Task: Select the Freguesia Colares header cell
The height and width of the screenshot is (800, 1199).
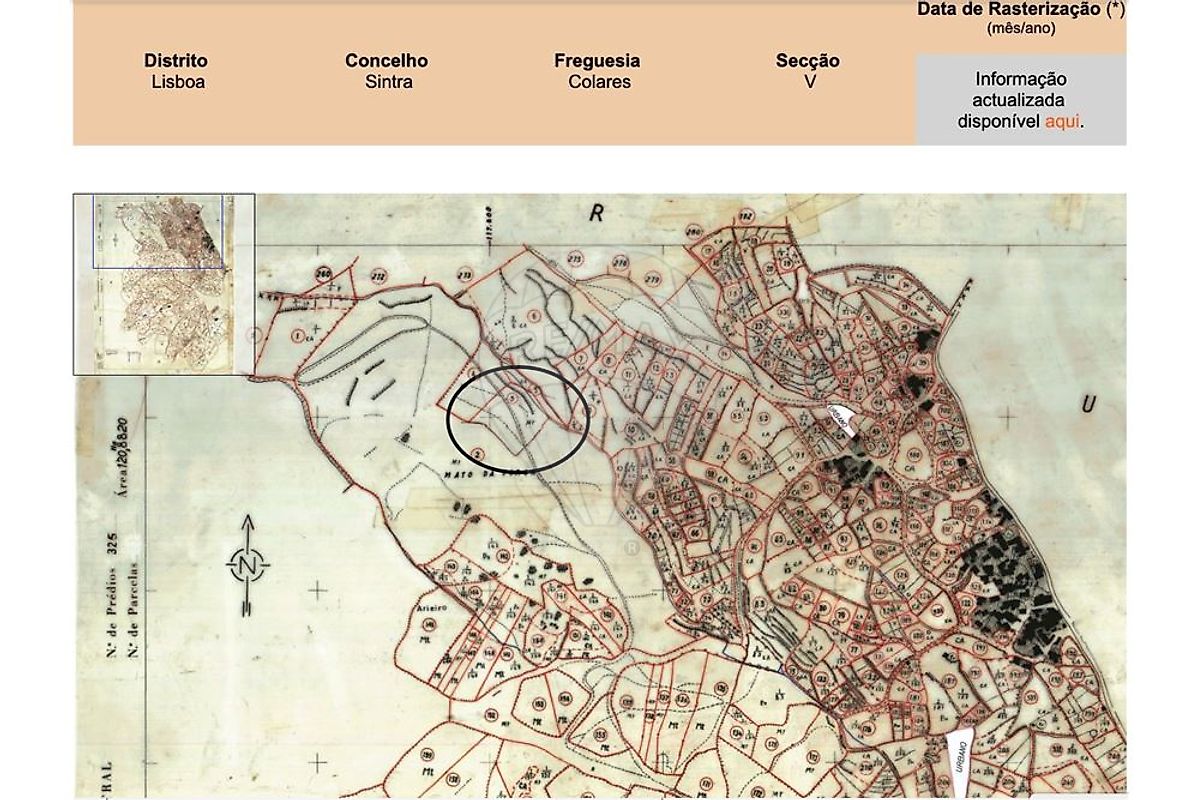Action: coord(598,71)
